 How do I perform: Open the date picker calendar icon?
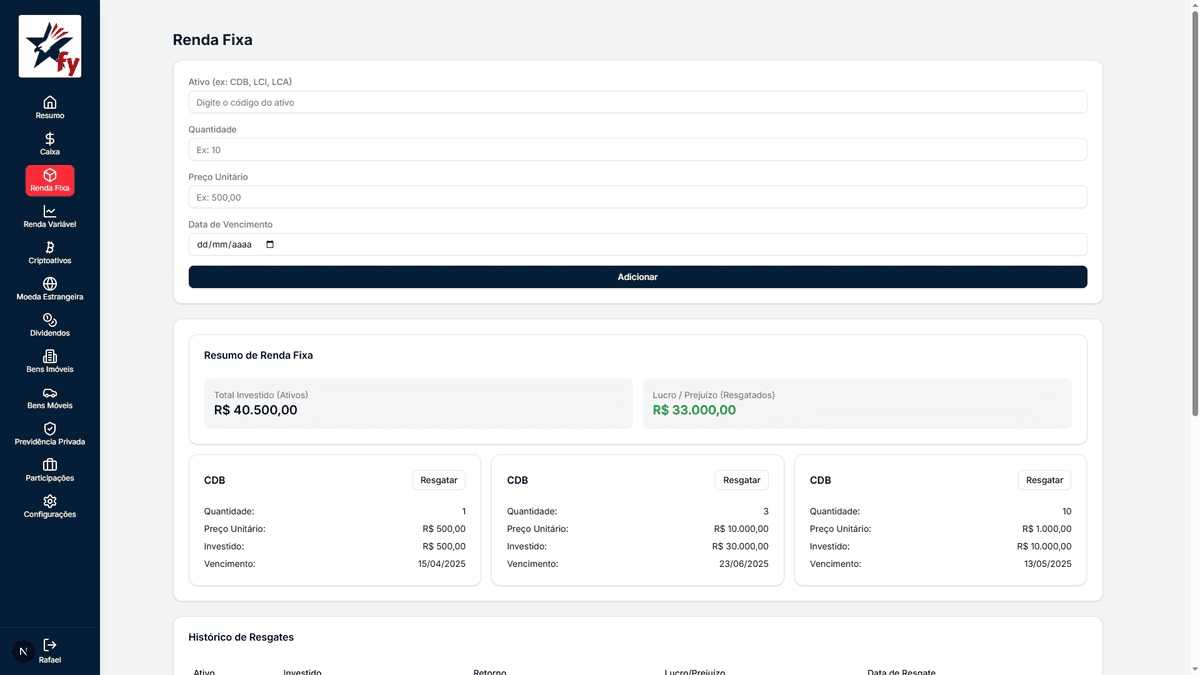(269, 244)
